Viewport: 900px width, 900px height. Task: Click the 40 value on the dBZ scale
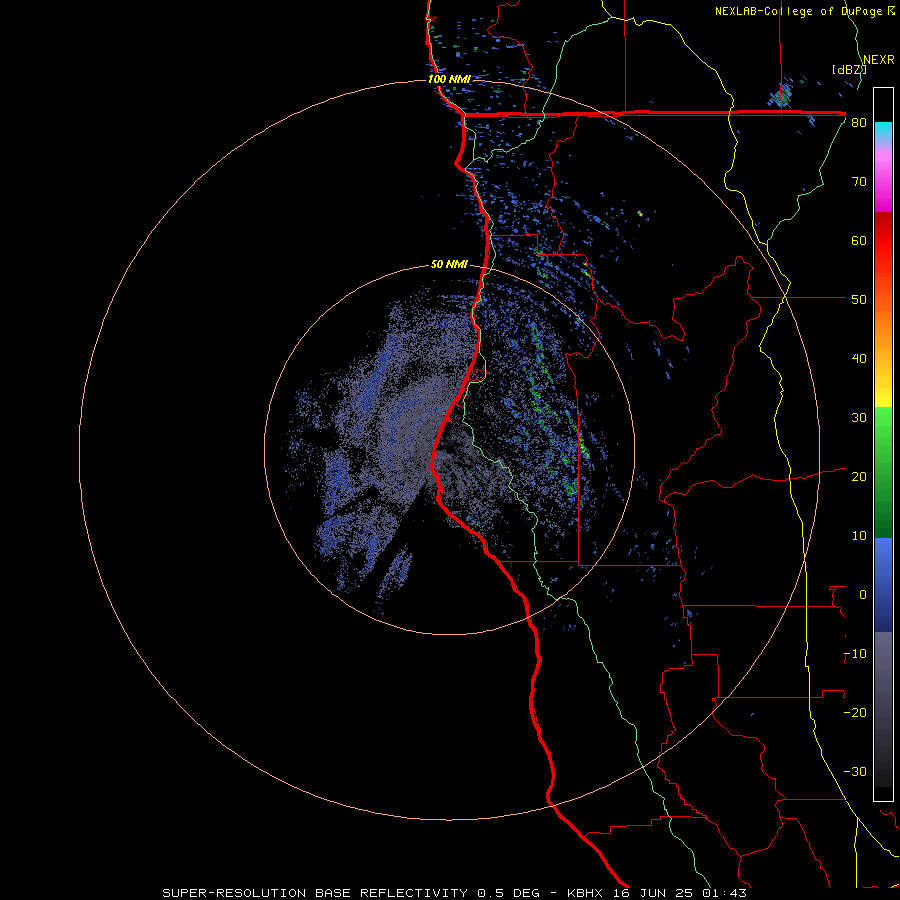coord(859,359)
